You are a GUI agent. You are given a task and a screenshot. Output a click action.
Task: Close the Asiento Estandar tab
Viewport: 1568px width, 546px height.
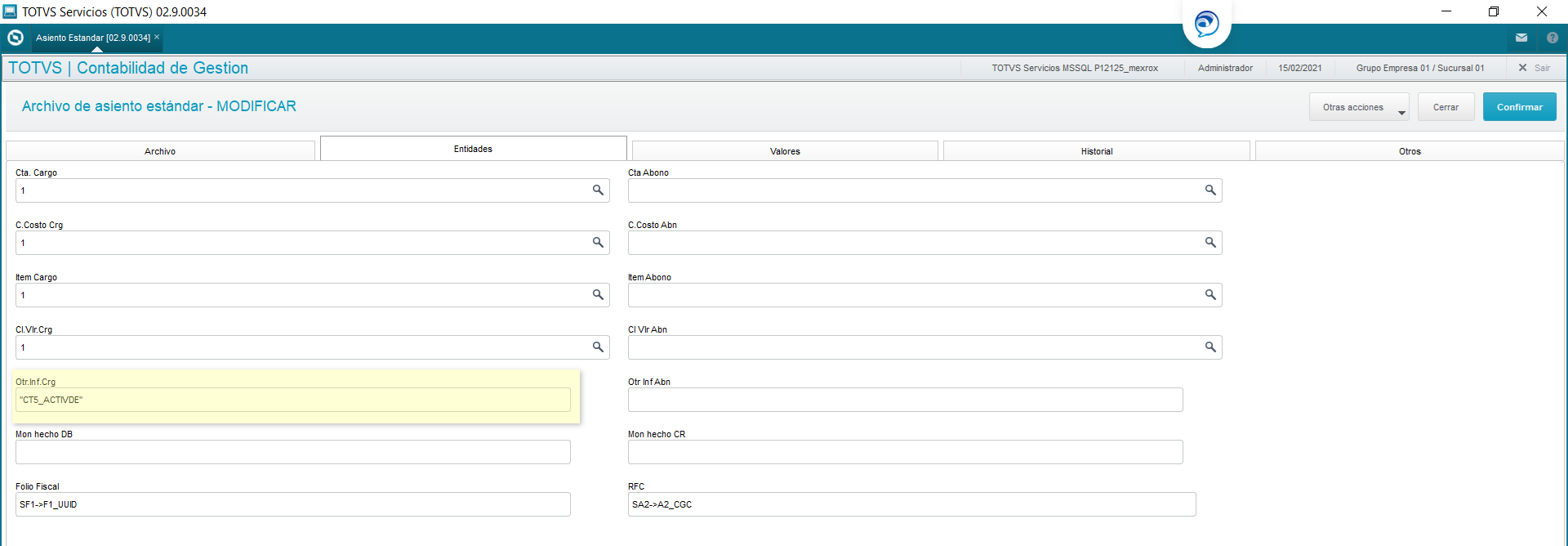tap(157, 37)
